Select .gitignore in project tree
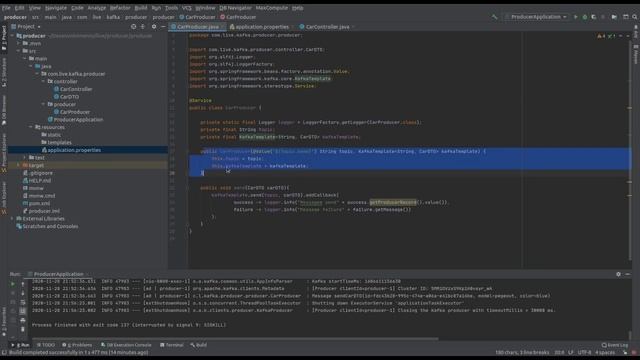Screen dimensions: 640x360 [41, 173]
